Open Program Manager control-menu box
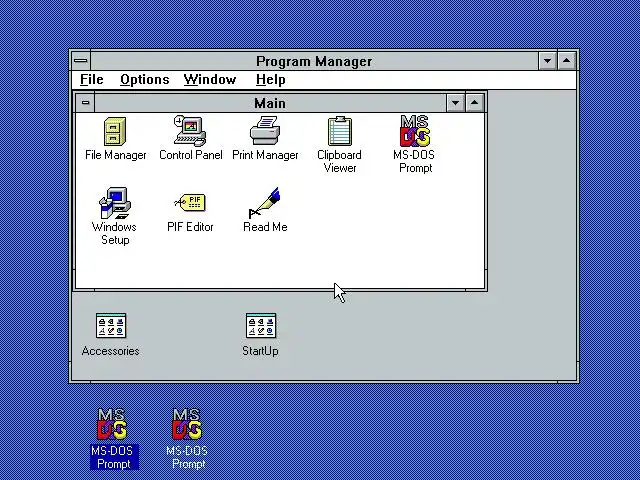The width and height of the screenshot is (640, 480). pos(81,61)
